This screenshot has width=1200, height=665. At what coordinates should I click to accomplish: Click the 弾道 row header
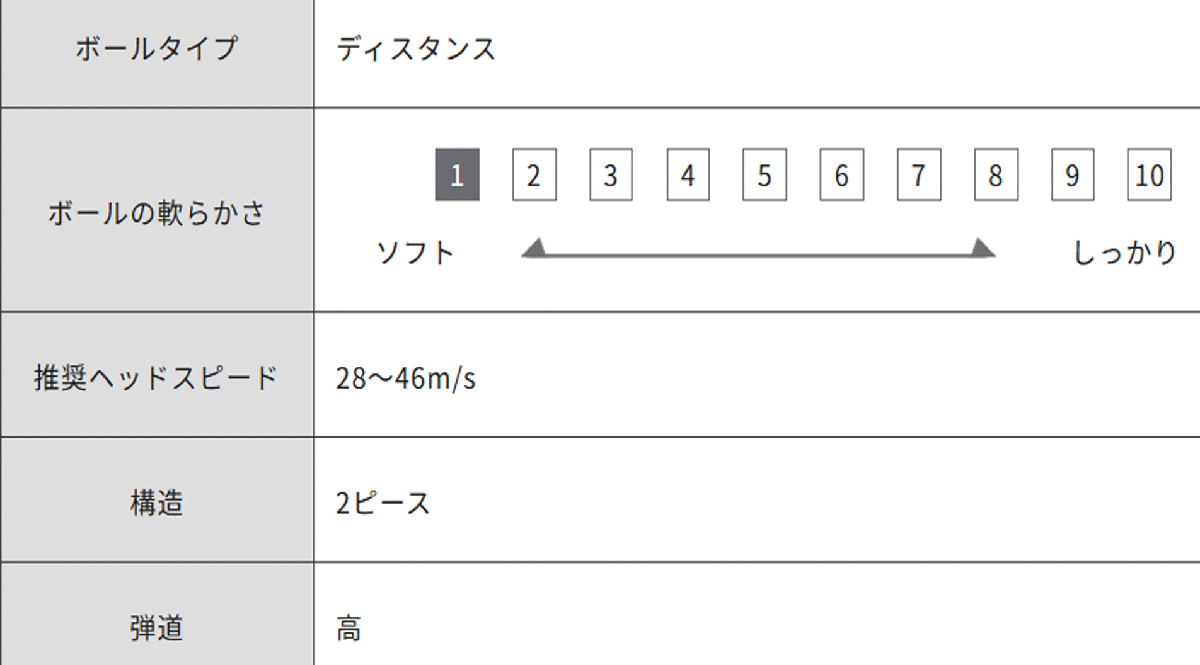coord(157,629)
